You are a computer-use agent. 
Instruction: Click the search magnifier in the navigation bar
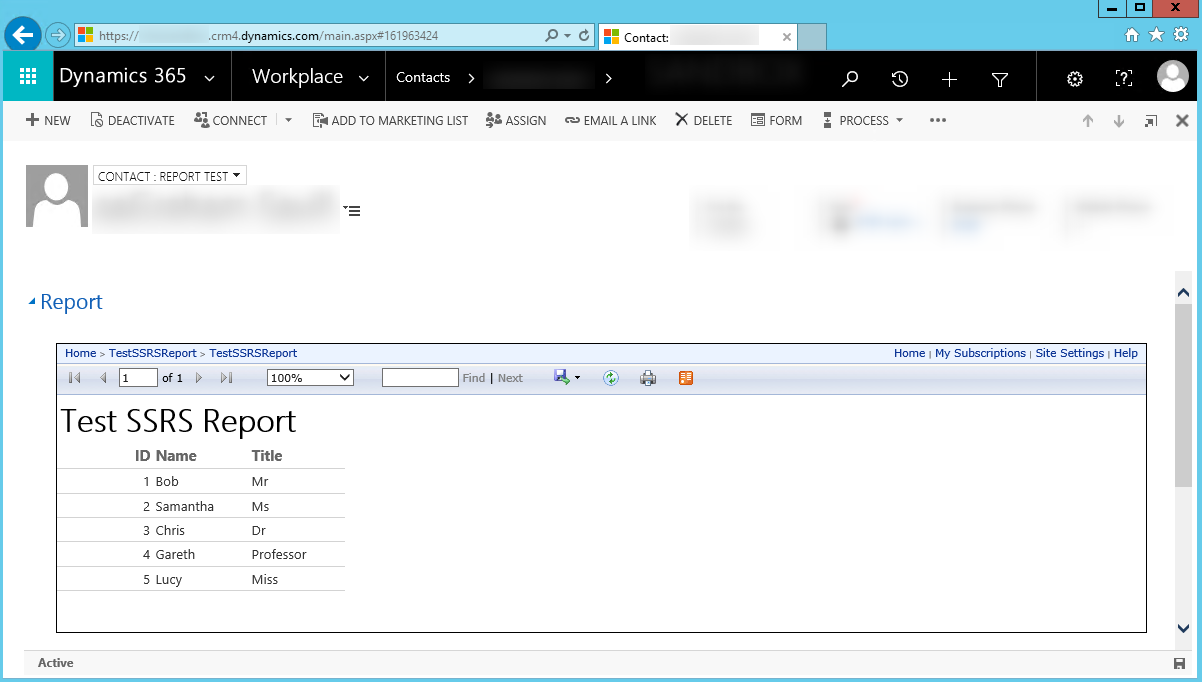pos(850,79)
